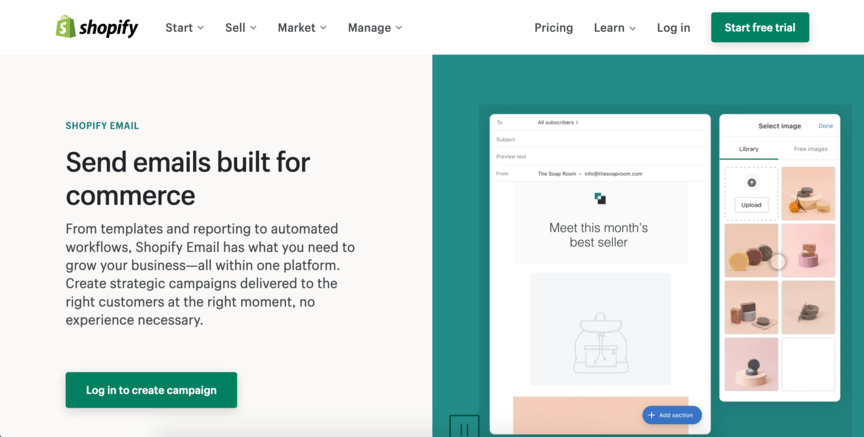This screenshot has height=437, width=864.
Task: Pause the animation with pause icon
Action: coord(465,427)
